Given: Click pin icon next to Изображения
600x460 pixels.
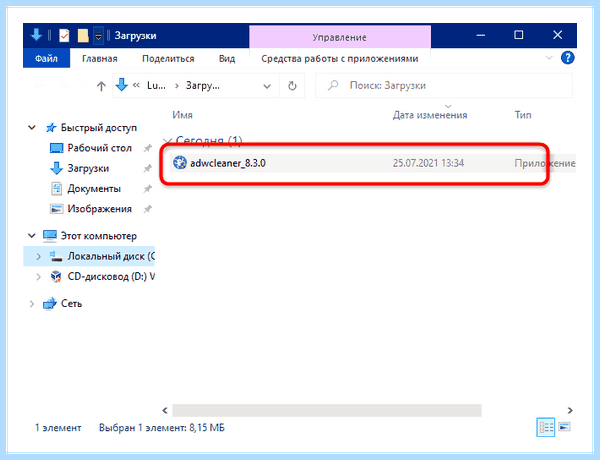Looking at the screenshot, I should point(147,209).
